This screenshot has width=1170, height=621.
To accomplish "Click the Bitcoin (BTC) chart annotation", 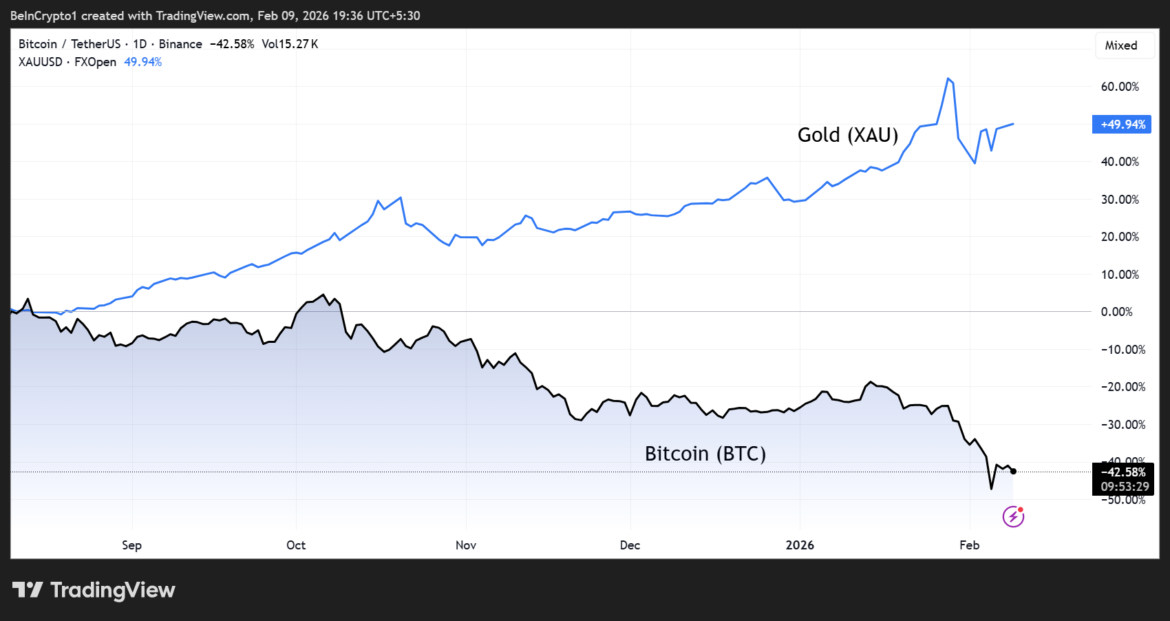I will click(706, 453).
